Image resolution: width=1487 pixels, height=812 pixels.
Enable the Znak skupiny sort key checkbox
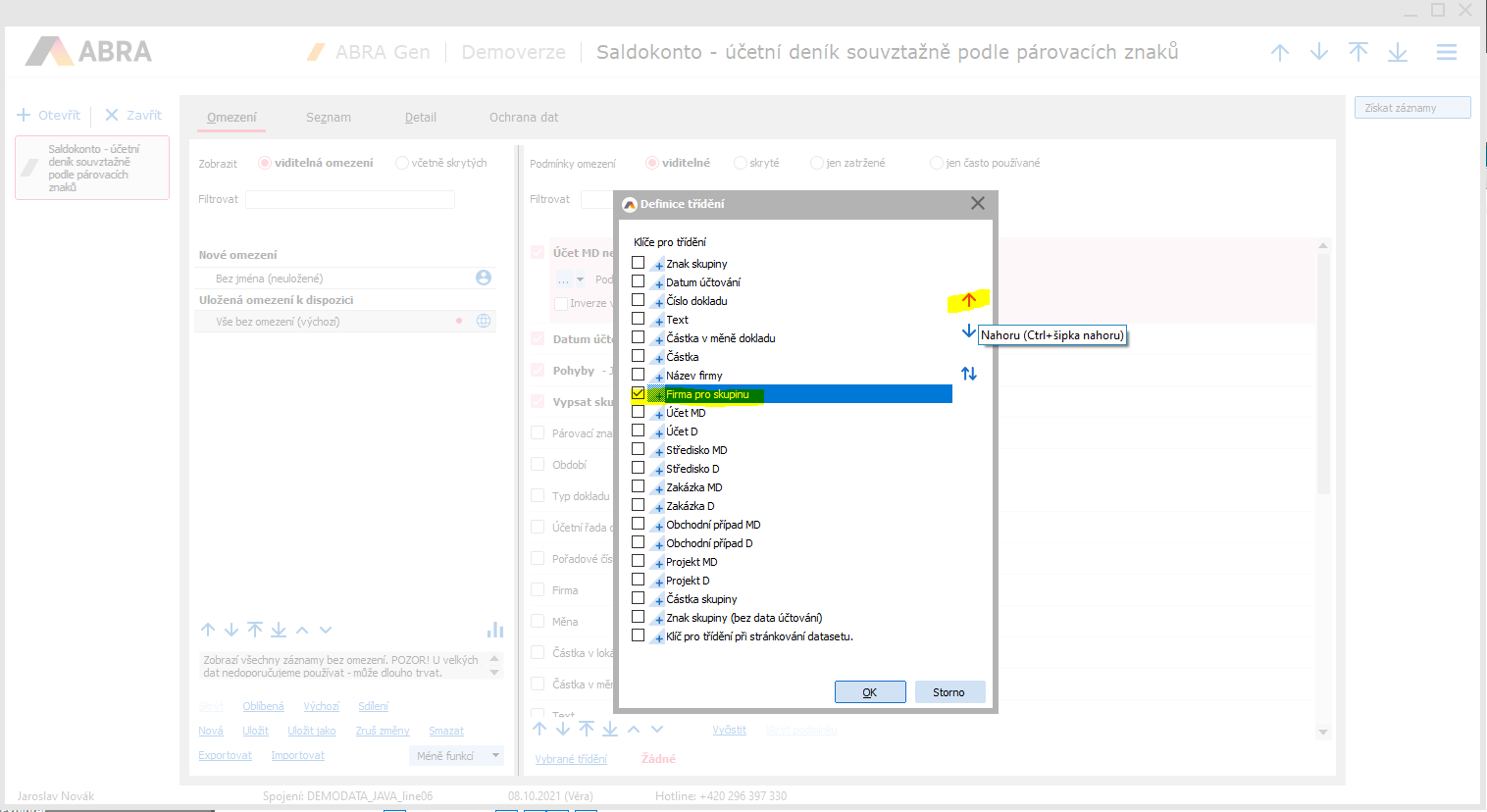tap(639, 263)
